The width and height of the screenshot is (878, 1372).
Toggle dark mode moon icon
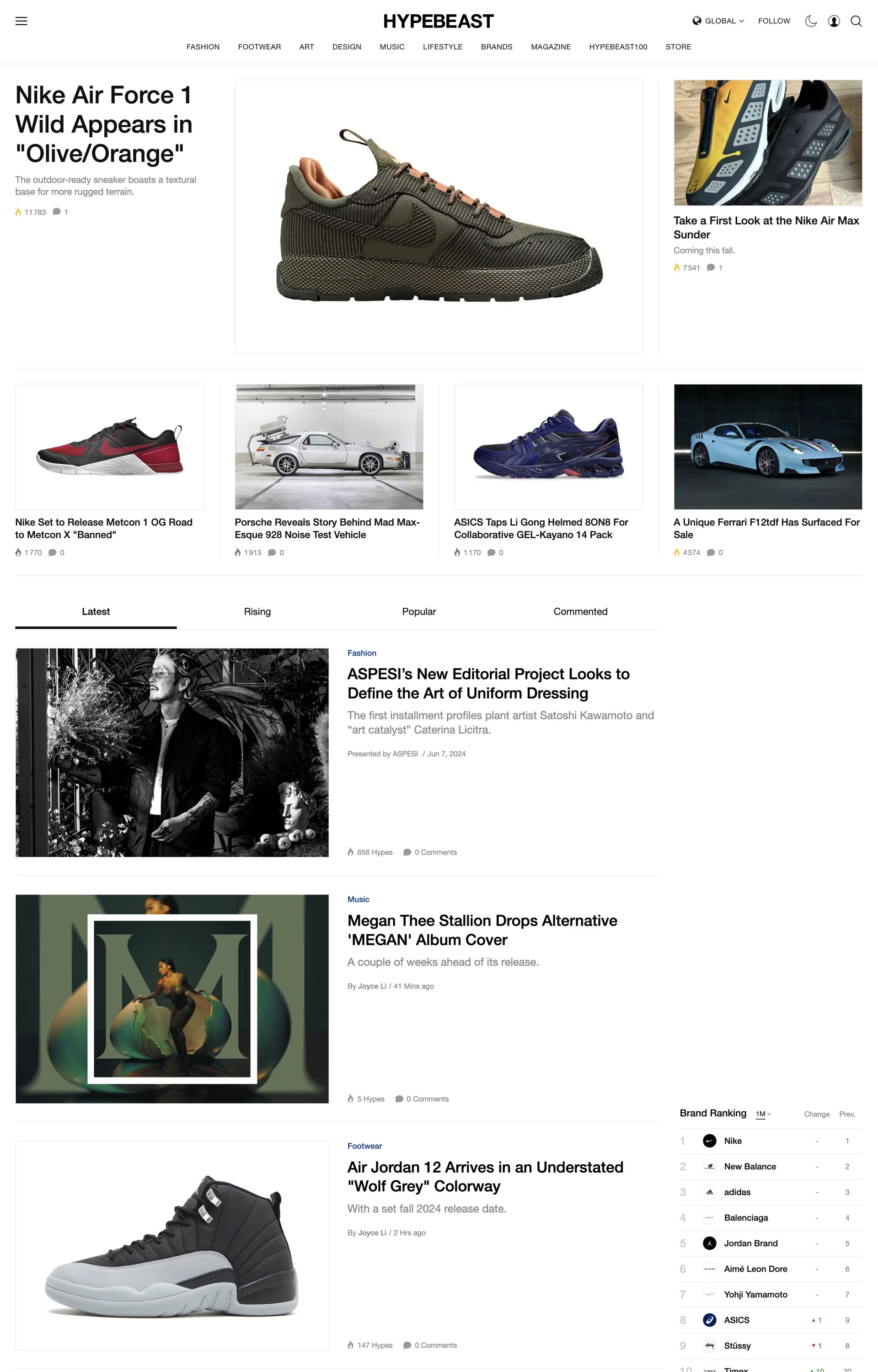811,21
